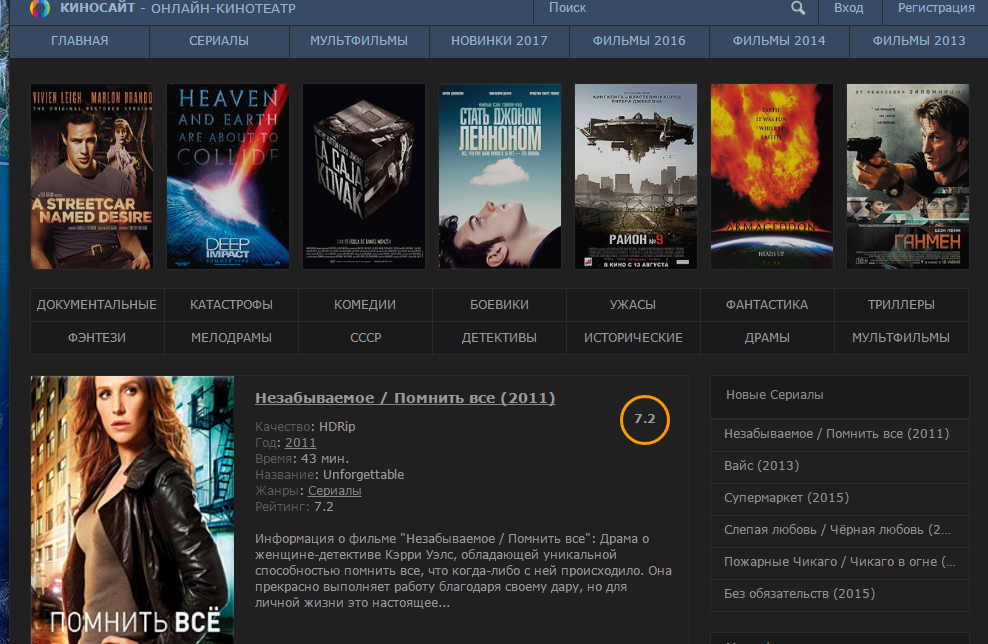Image resolution: width=988 pixels, height=644 pixels.
Task: Open Мультфильмы in the top navigation
Action: (x=359, y=41)
